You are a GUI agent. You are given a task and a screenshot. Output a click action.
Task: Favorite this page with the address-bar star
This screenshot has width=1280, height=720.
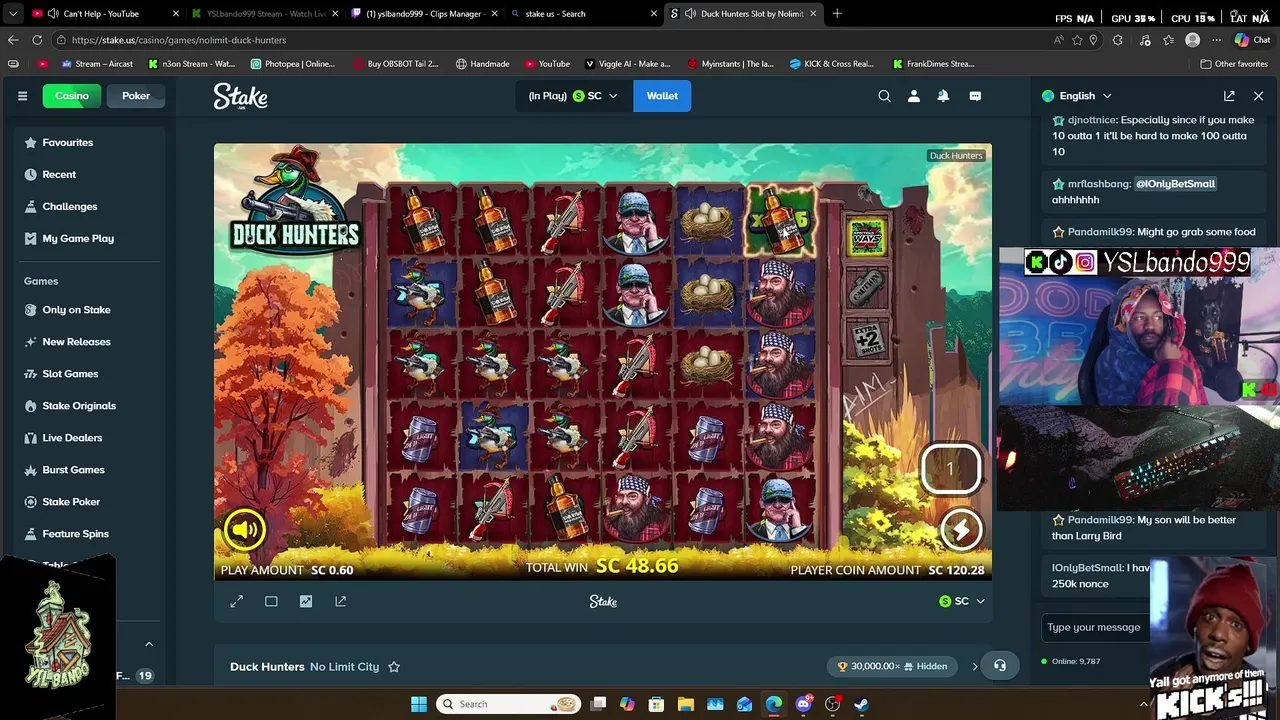coord(1077,40)
